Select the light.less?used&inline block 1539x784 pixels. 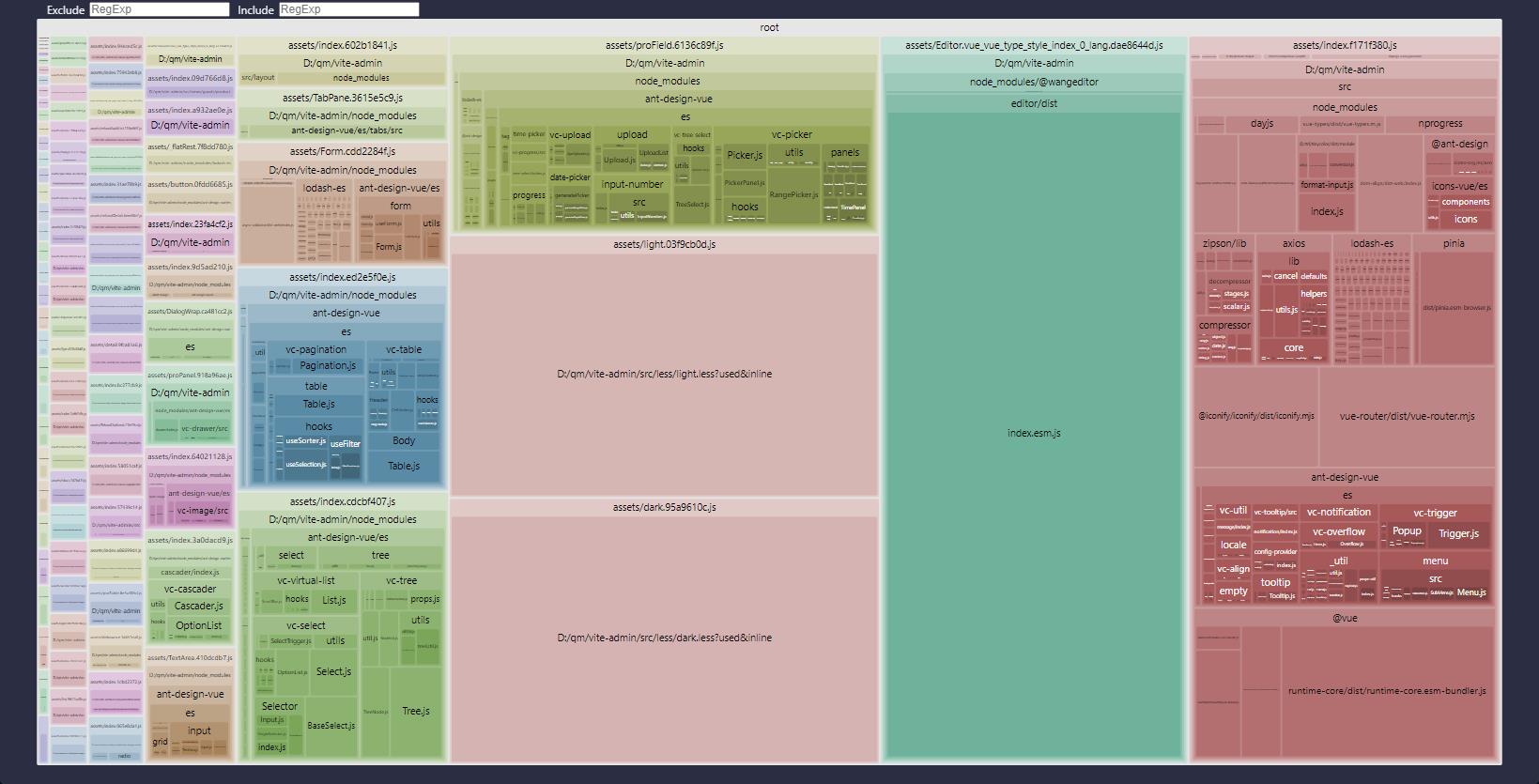[x=664, y=374]
